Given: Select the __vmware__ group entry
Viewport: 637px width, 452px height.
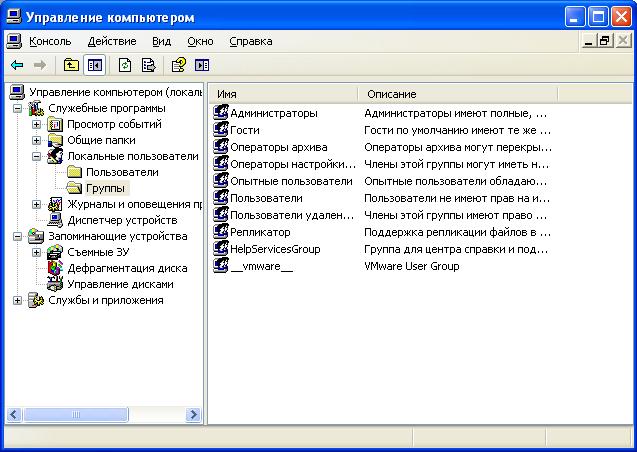Looking at the screenshot, I should [x=261, y=266].
